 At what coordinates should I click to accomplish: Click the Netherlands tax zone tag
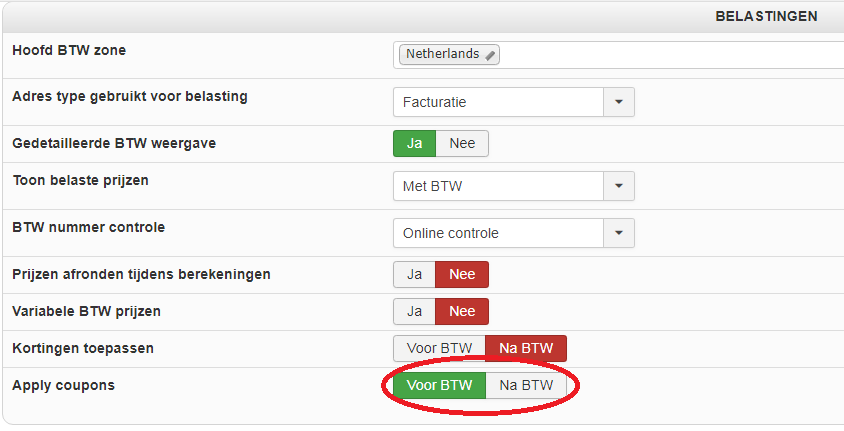click(449, 54)
